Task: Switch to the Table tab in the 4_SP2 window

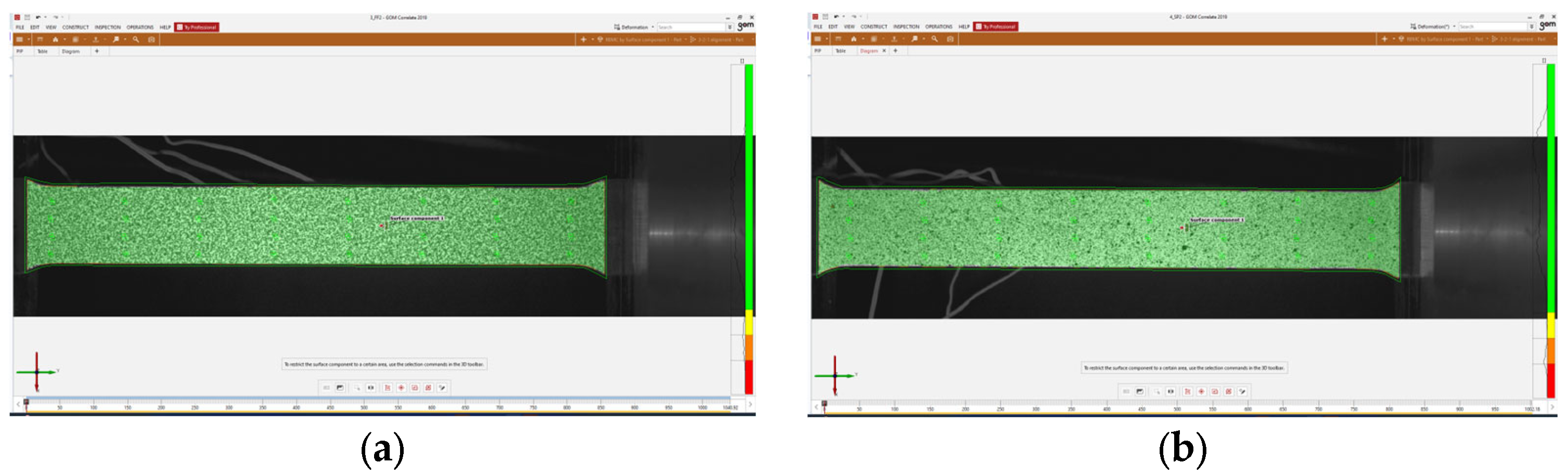Action: click(x=840, y=51)
